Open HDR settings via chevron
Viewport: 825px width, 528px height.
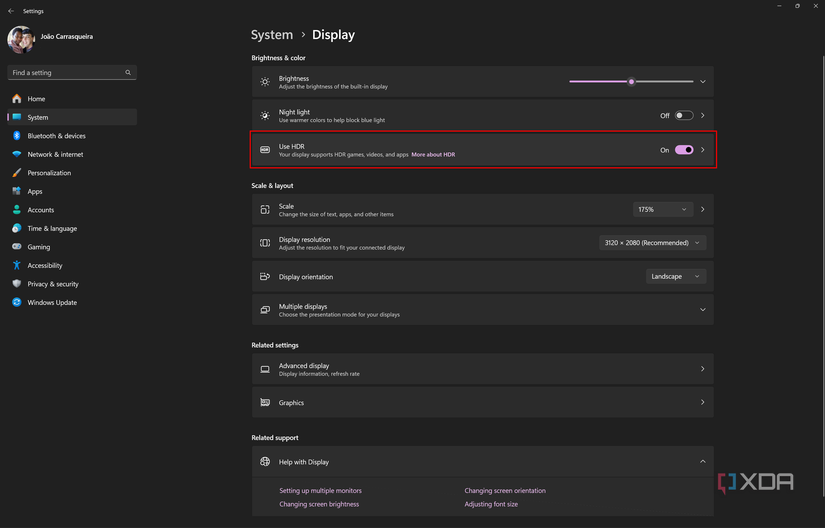(x=702, y=150)
